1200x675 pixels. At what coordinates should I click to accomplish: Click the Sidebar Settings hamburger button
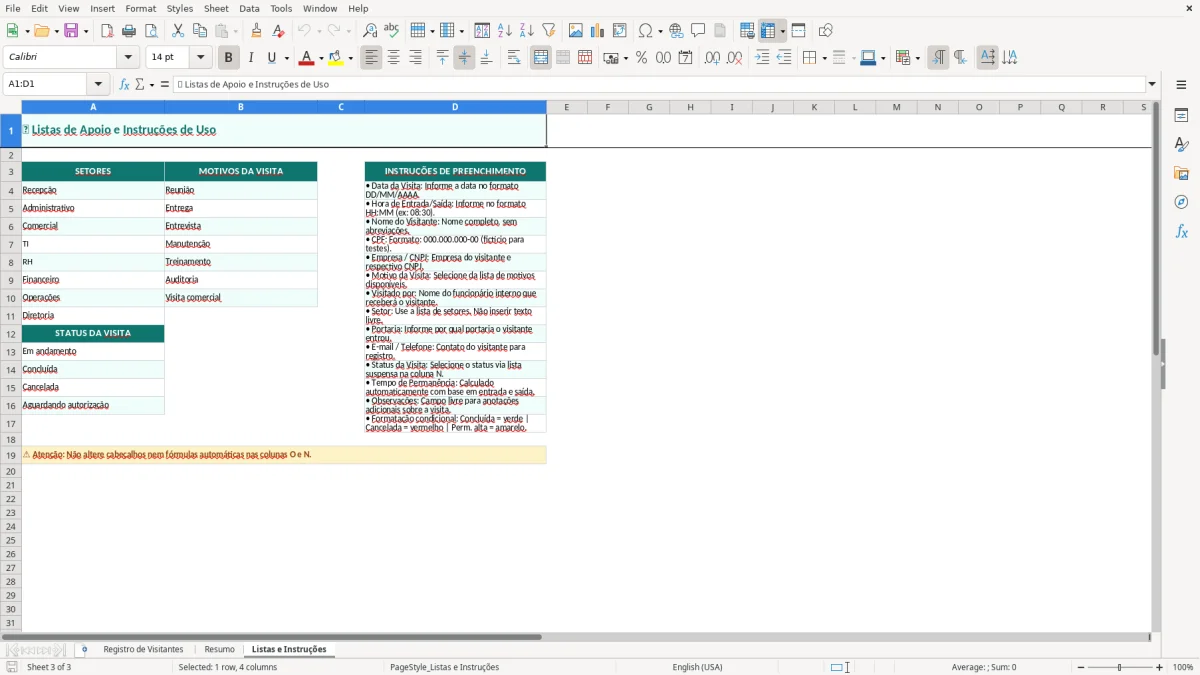[x=1181, y=84]
